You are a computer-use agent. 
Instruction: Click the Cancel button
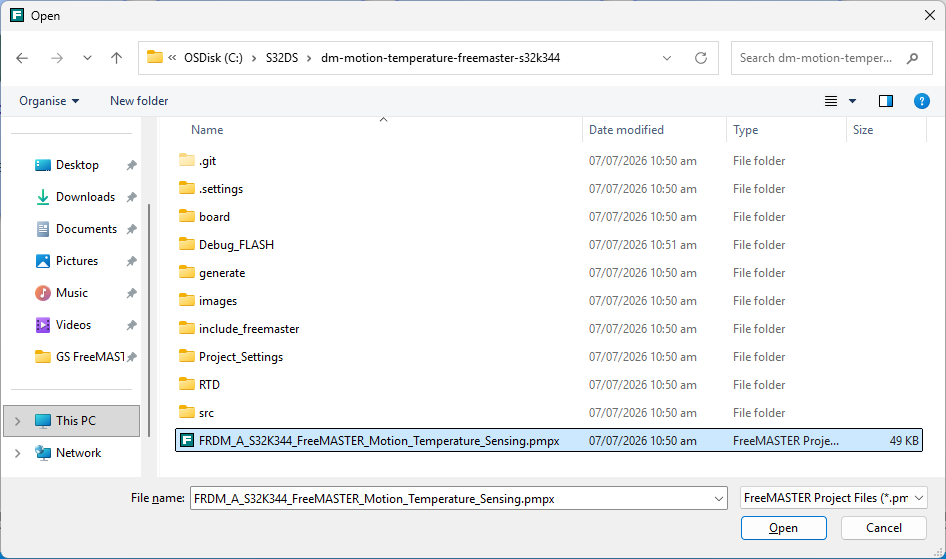click(x=884, y=528)
